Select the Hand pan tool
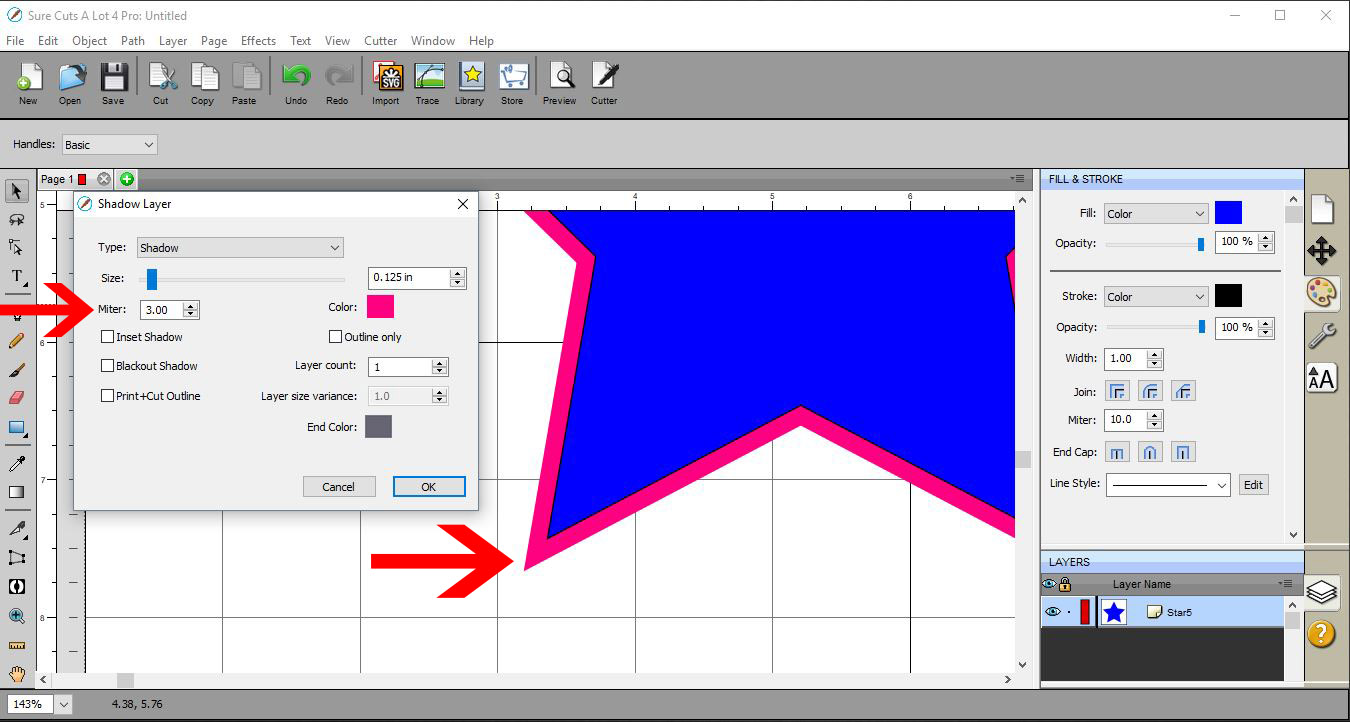1350x722 pixels. pos(16,674)
